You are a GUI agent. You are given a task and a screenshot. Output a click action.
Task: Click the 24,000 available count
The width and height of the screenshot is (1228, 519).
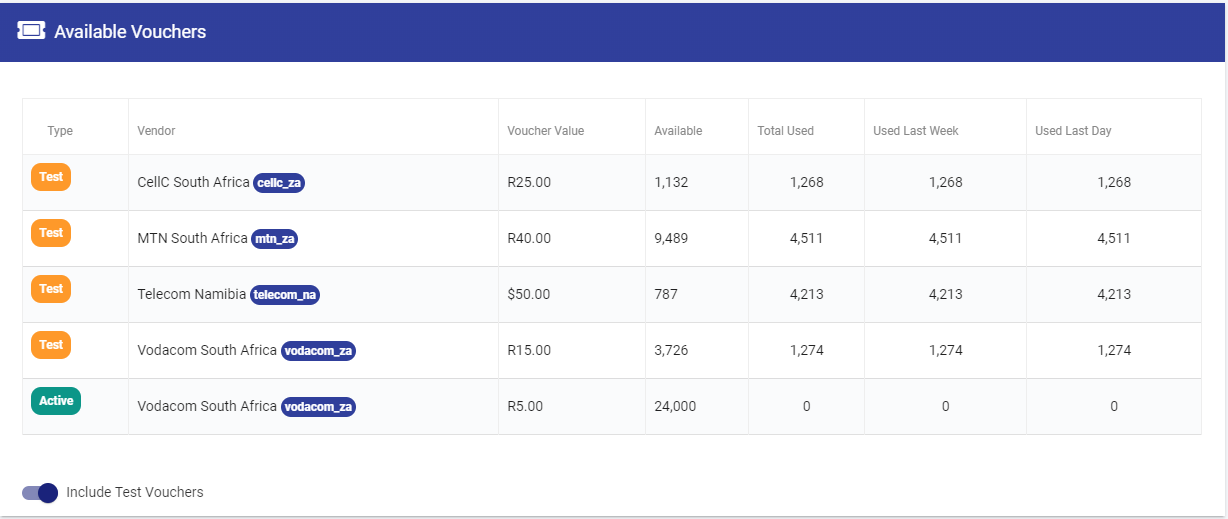tap(675, 406)
